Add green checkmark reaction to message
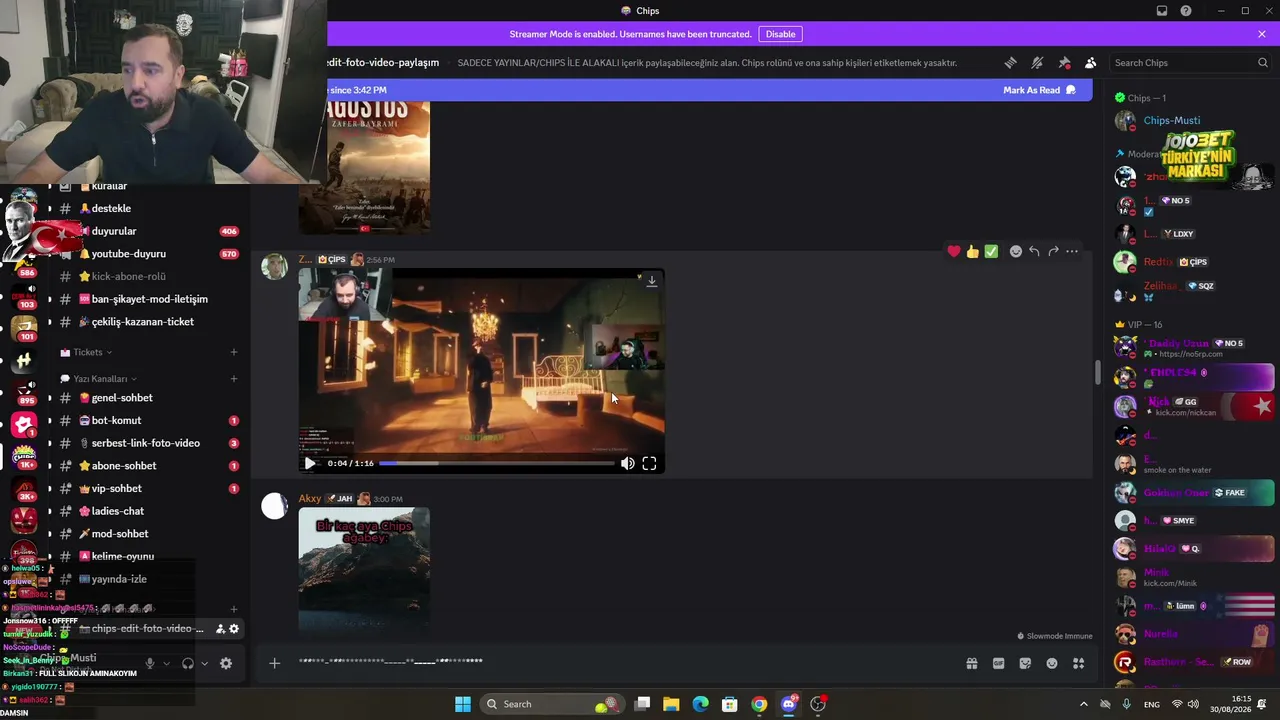Viewport: 1280px width, 720px height. click(x=991, y=252)
